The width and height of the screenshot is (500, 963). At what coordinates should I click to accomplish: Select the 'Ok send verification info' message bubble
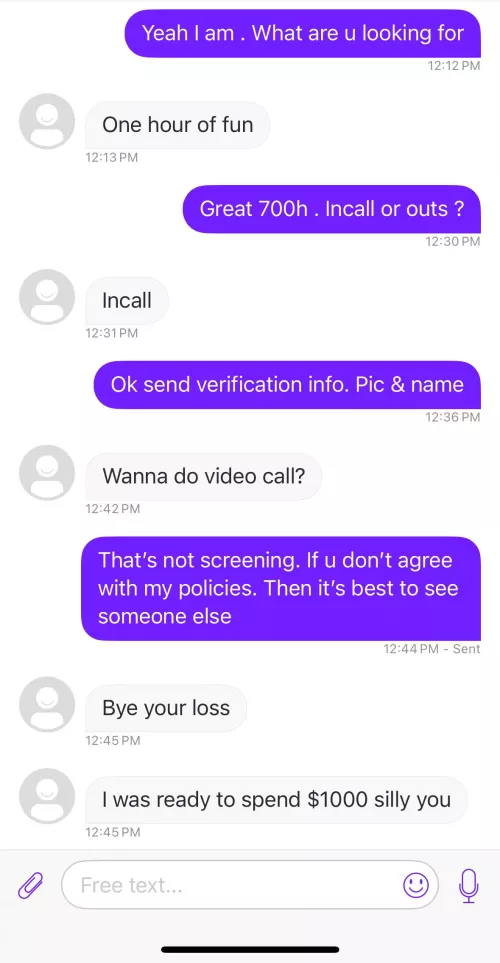[287, 384]
